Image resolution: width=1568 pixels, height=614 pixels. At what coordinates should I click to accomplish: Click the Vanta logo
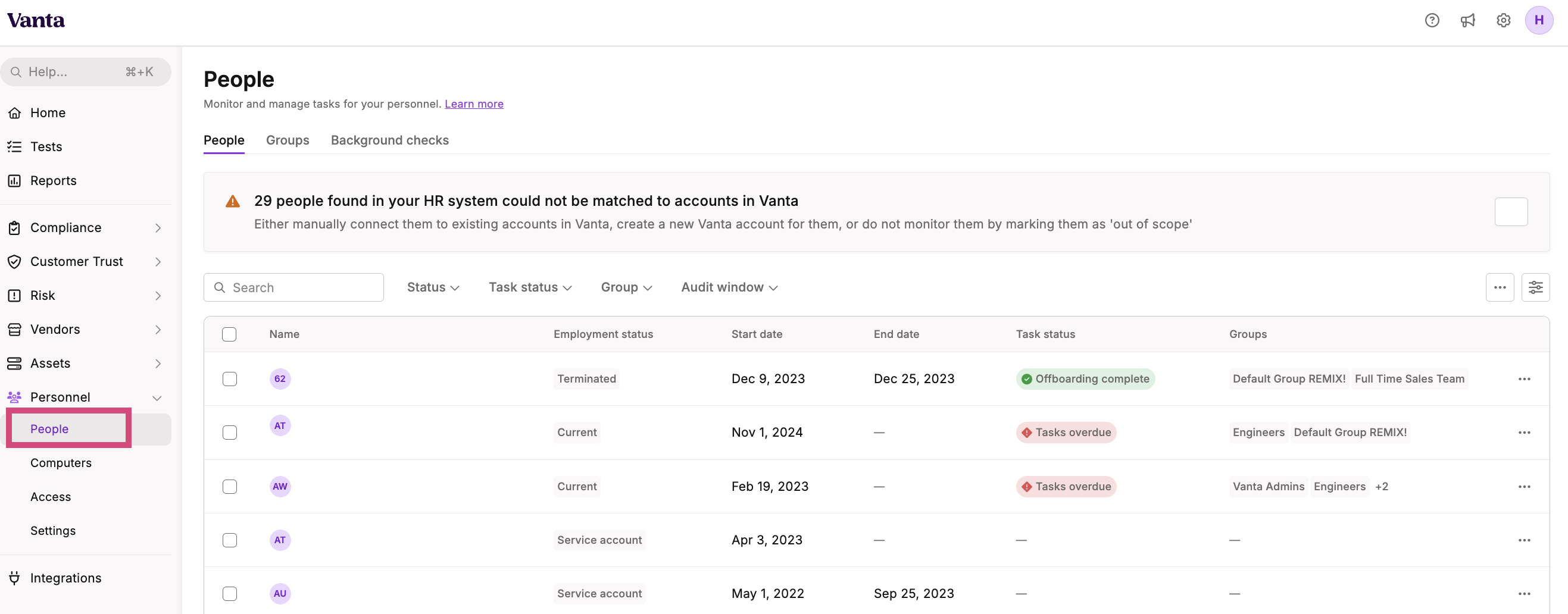click(36, 20)
